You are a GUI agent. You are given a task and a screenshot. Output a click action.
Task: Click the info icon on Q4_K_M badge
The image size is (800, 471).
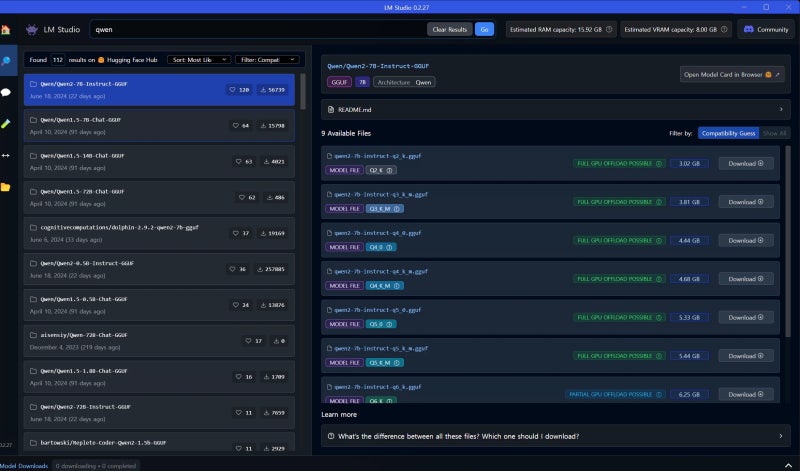[x=396, y=286]
